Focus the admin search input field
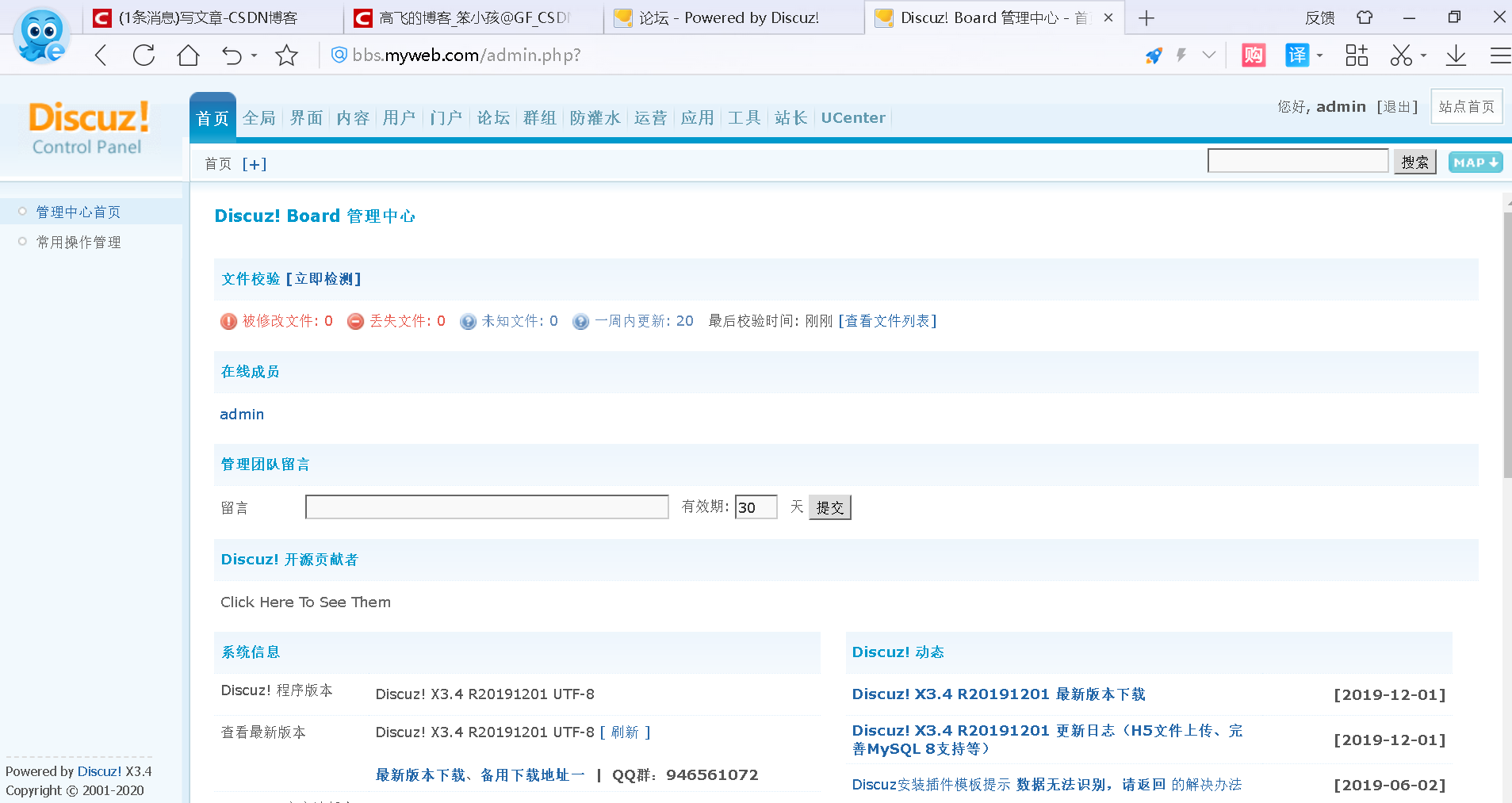This screenshot has height=803, width=1512. (1298, 161)
